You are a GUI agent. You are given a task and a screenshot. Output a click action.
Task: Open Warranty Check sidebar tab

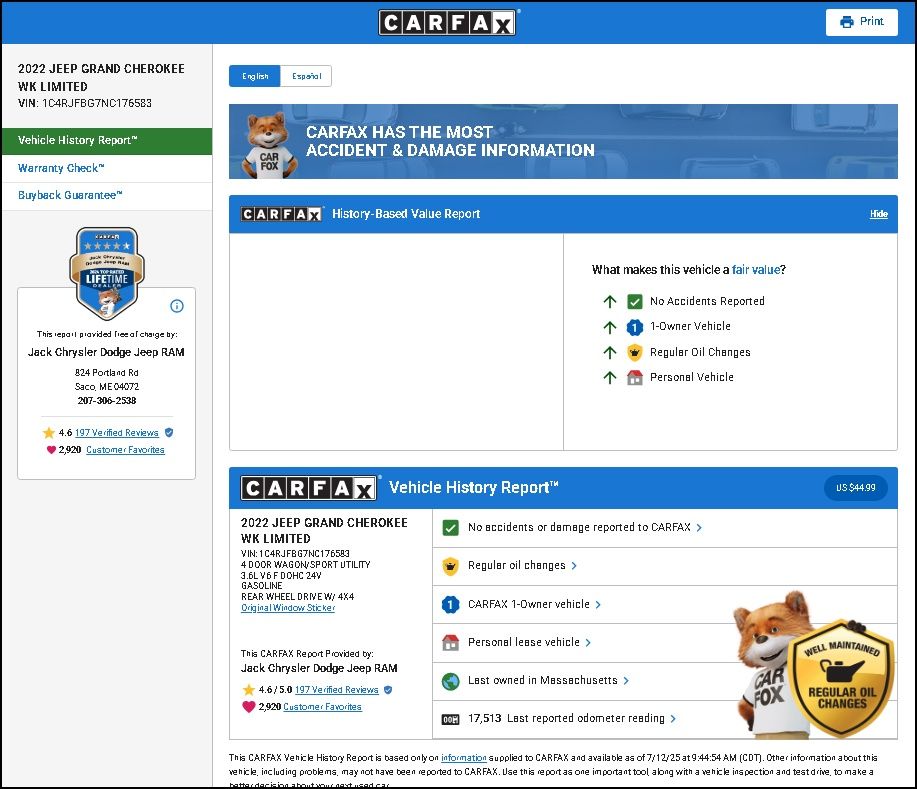point(107,168)
